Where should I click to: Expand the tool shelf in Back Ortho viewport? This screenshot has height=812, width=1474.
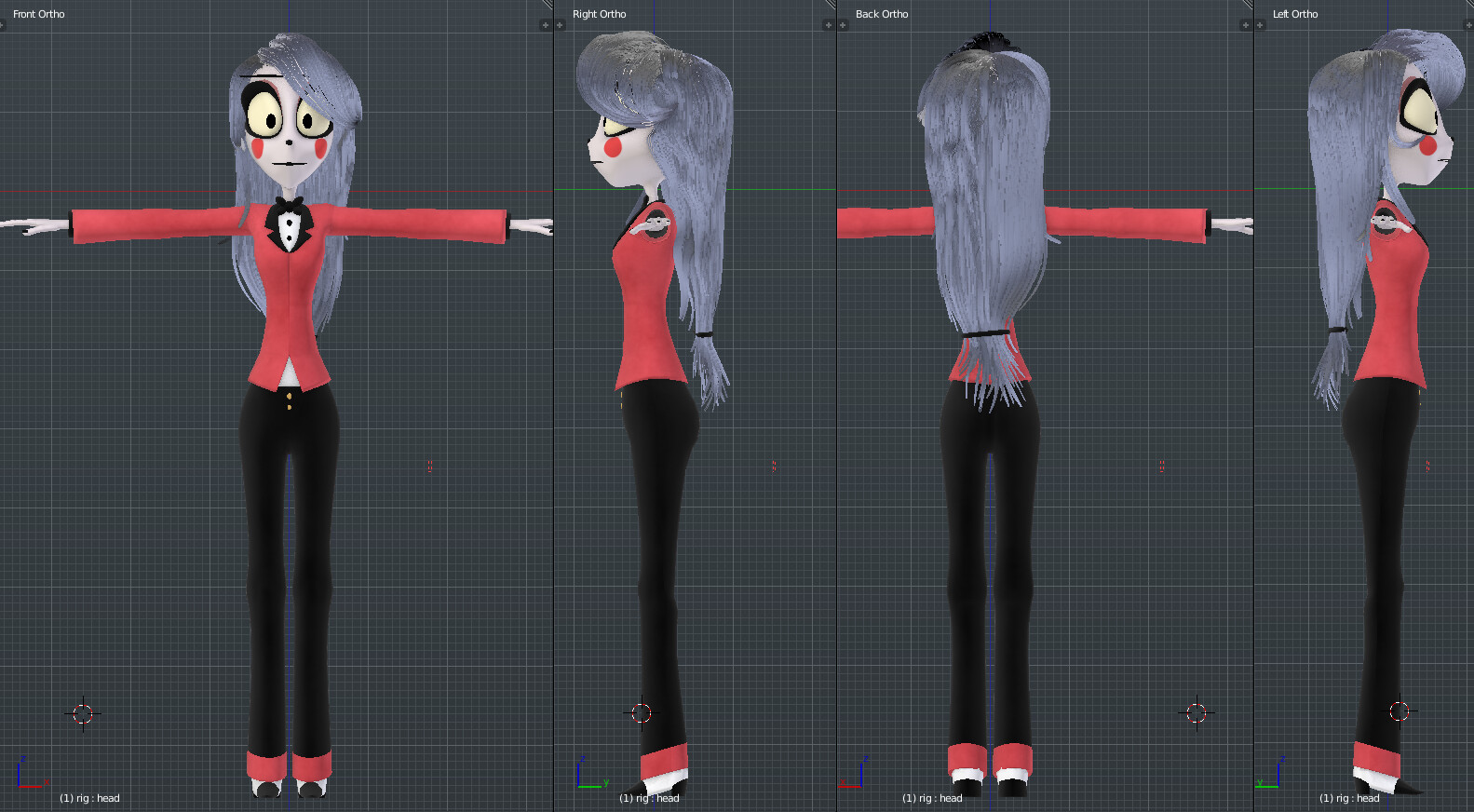point(843,25)
